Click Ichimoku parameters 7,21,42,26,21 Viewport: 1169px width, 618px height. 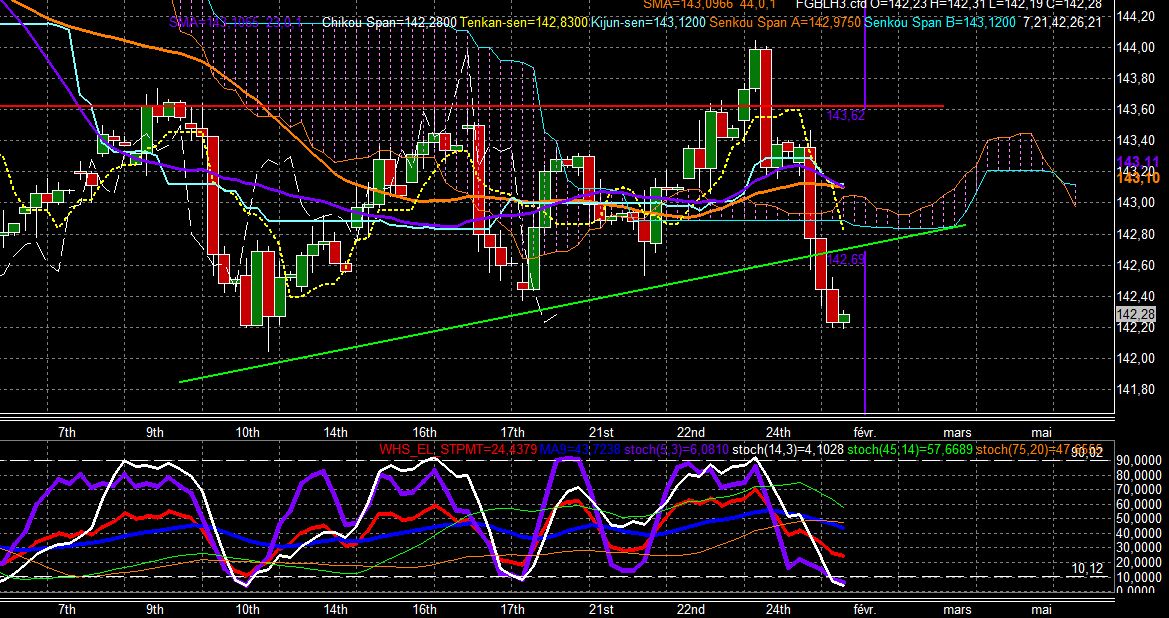pyautogui.click(x=1062, y=22)
